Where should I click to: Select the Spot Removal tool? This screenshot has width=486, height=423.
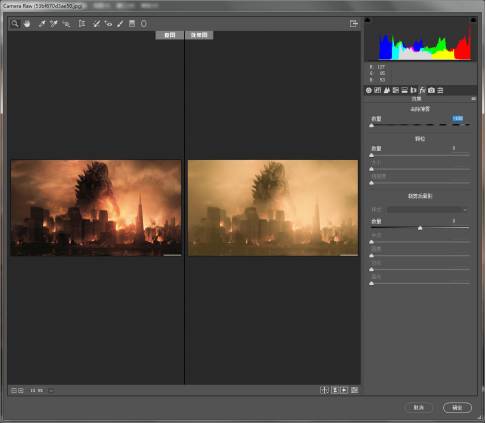[96, 24]
